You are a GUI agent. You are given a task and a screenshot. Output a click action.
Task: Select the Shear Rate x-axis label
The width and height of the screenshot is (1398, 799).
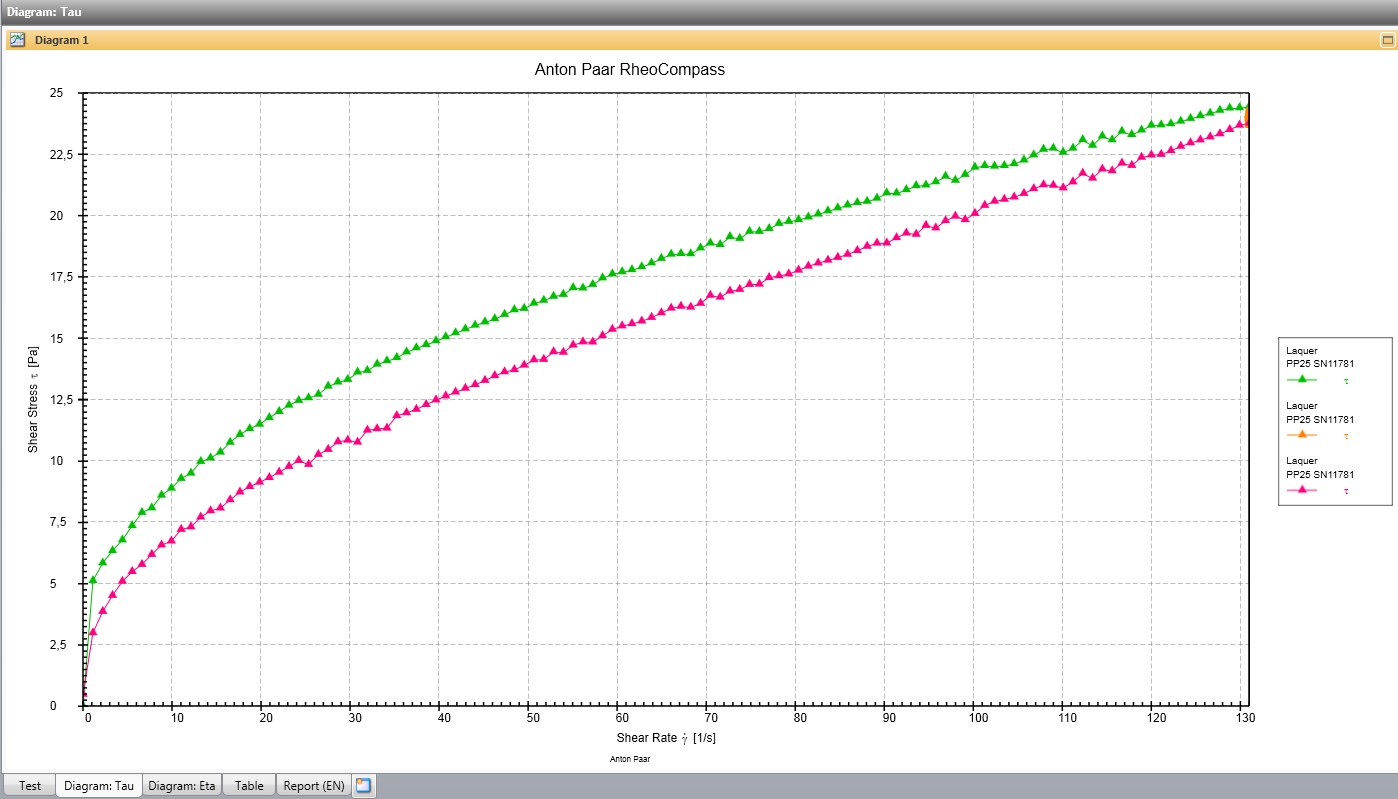click(665, 738)
